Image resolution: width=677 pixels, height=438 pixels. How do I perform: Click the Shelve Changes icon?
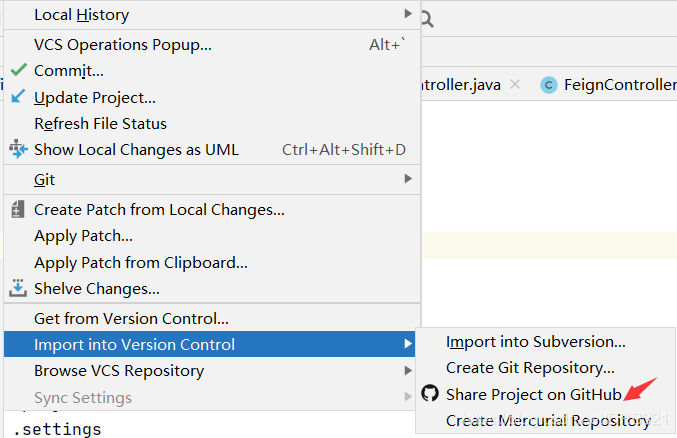point(18,289)
